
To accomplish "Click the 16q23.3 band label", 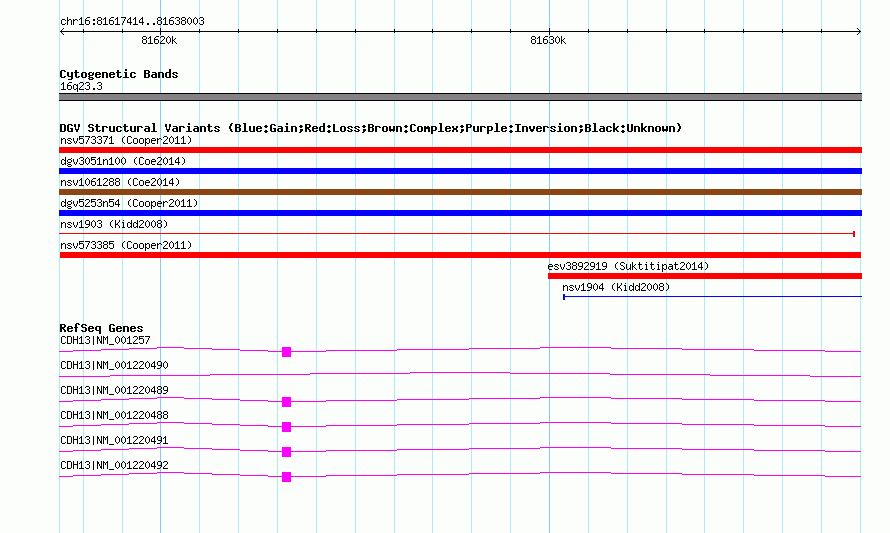I will 81,86.
